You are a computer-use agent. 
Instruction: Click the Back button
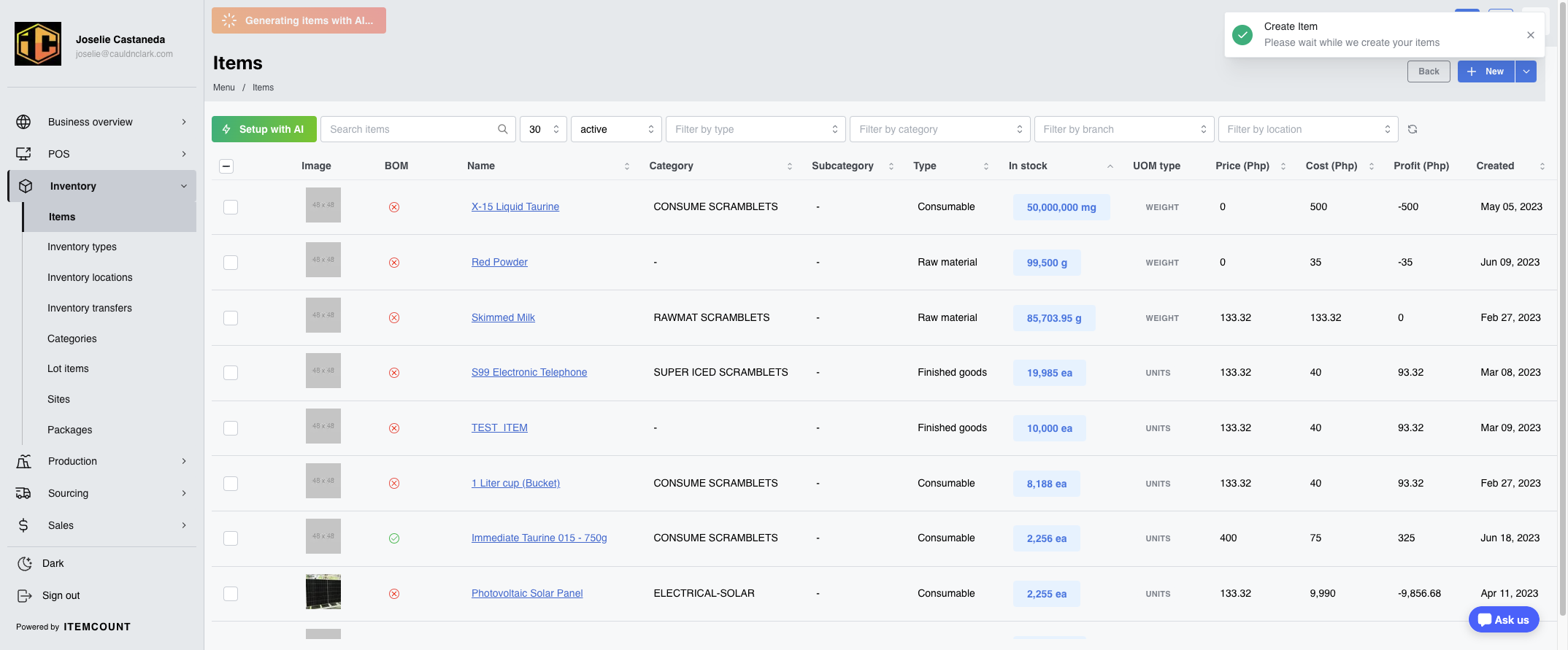(x=1429, y=71)
